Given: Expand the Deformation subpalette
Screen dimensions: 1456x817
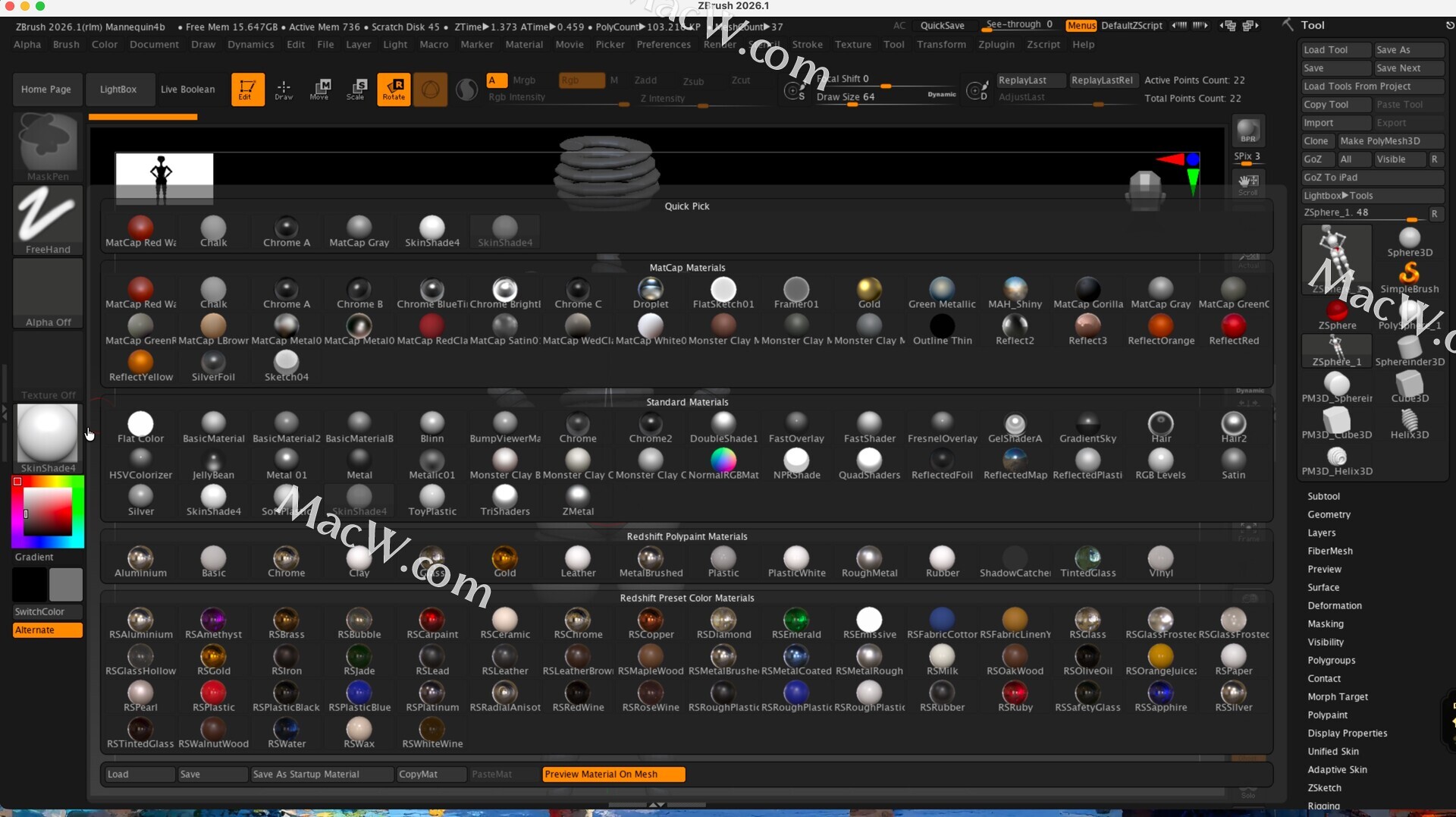Looking at the screenshot, I should click(x=1334, y=605).
